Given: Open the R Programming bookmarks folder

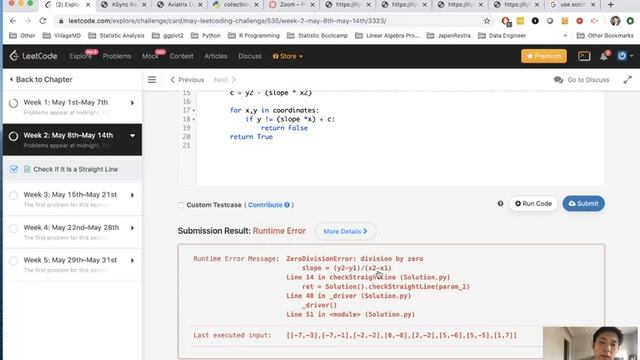Looking at the screenshot, I should 253,36.
